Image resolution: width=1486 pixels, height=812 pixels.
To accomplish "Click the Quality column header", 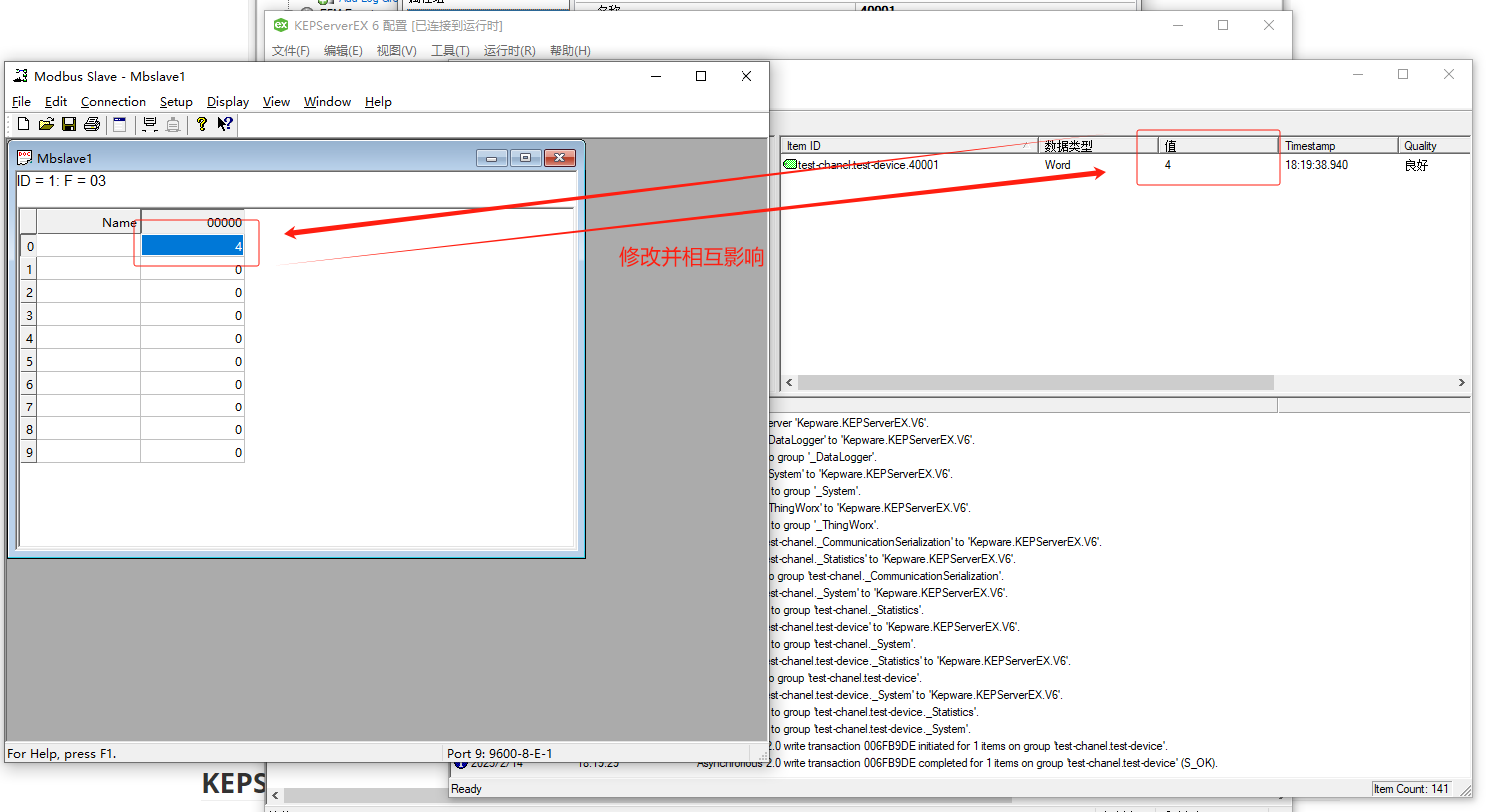I will (x=1435, y=146).
